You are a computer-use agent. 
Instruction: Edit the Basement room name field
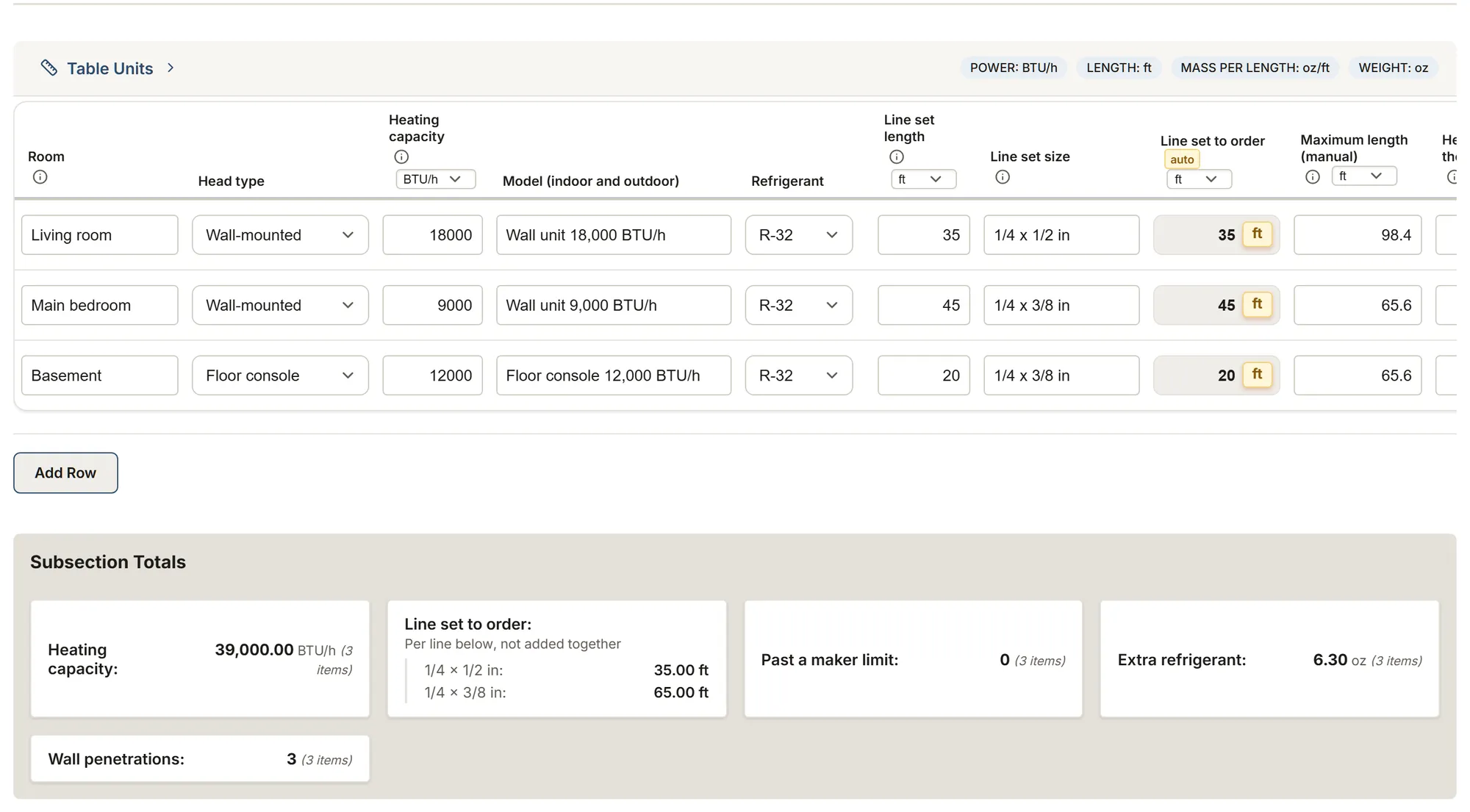(x=100, y=376)
